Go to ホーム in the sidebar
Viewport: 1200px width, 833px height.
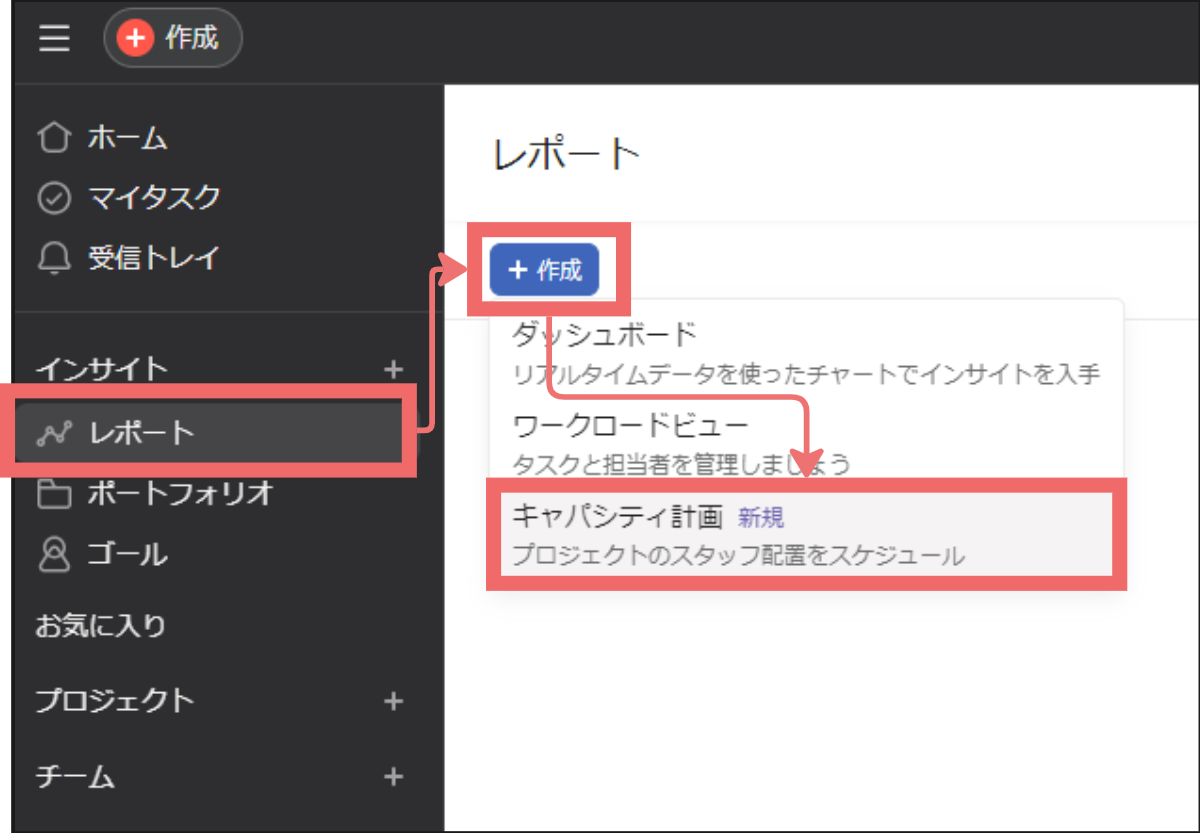(127, 138)
